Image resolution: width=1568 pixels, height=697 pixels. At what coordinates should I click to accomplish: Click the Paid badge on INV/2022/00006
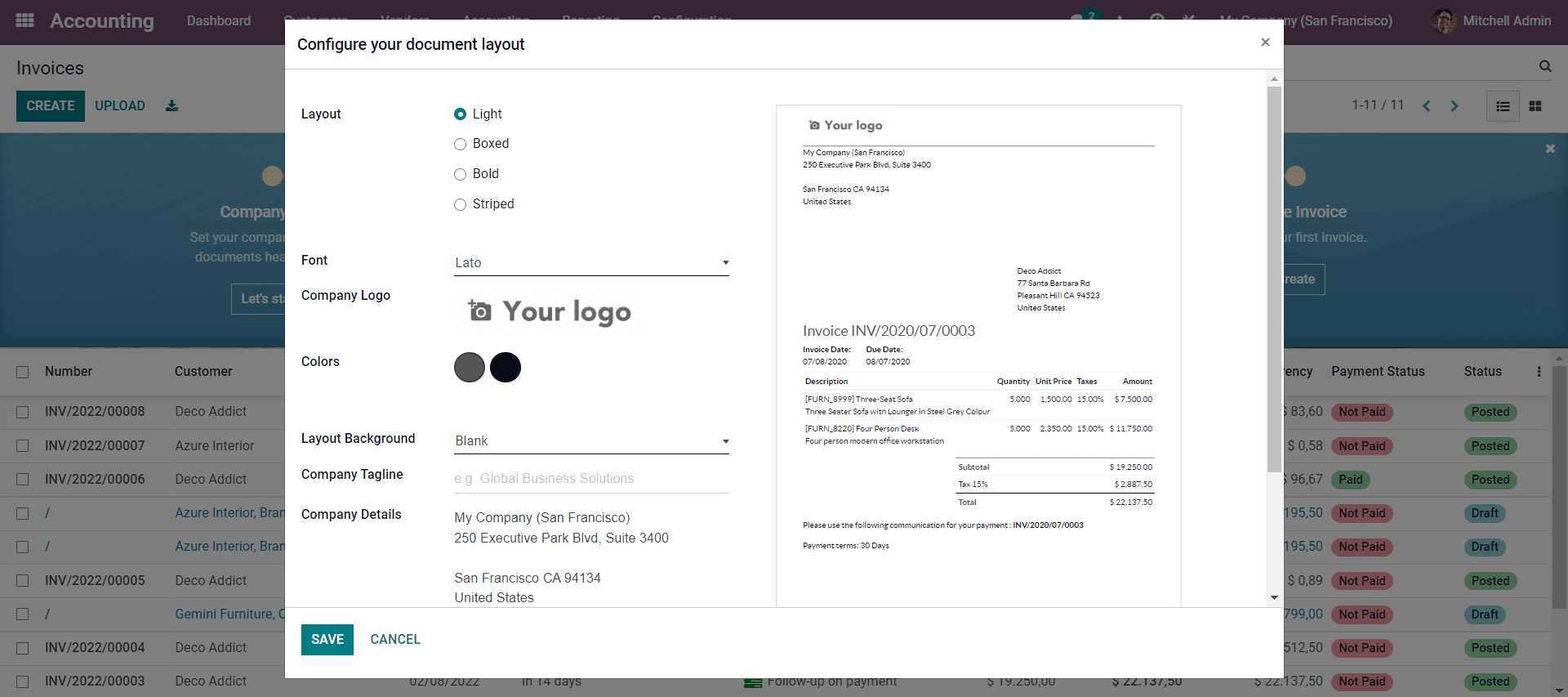tap(1350, 480)
